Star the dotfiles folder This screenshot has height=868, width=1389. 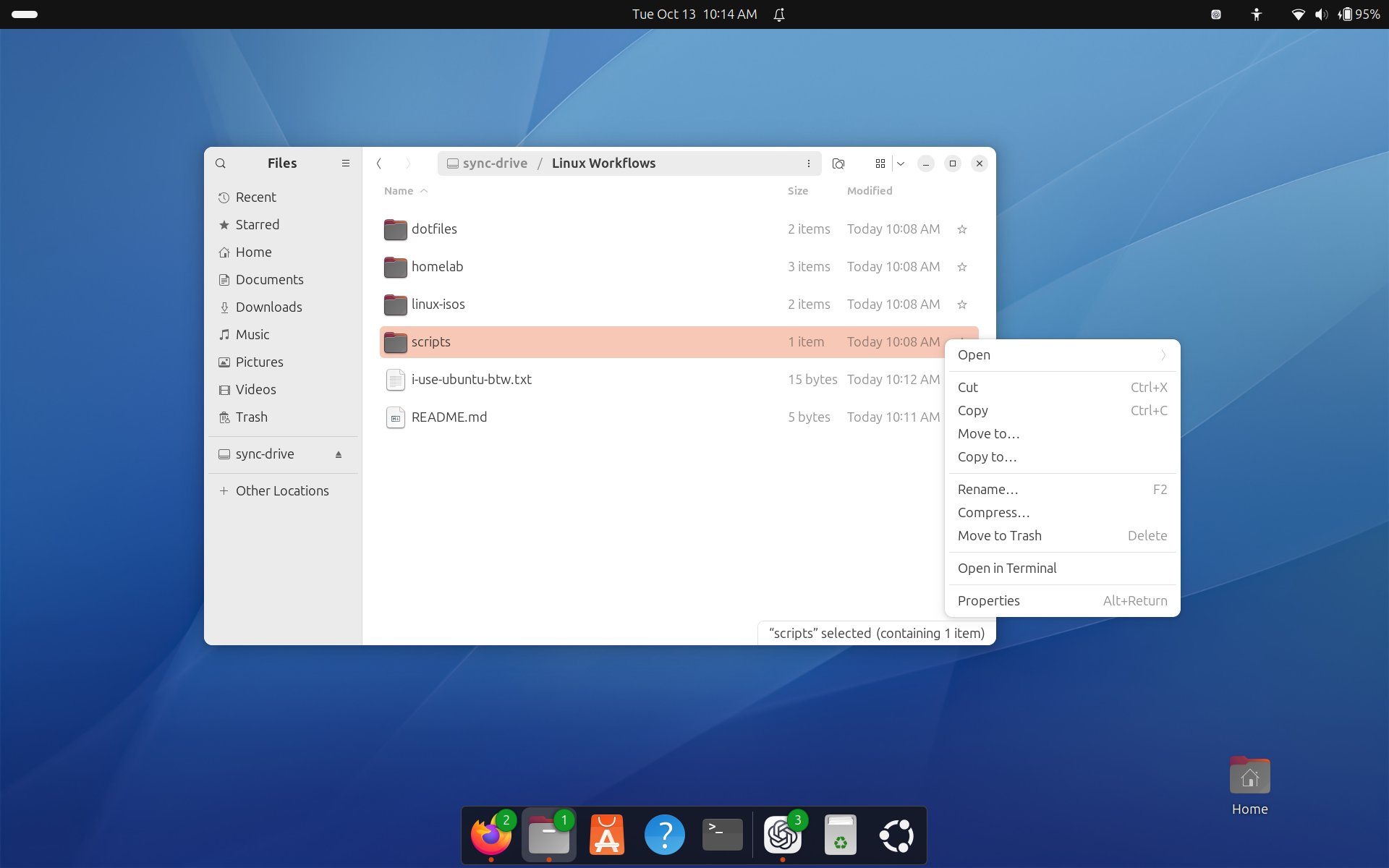pyautogui.click(x=962, y=229)
